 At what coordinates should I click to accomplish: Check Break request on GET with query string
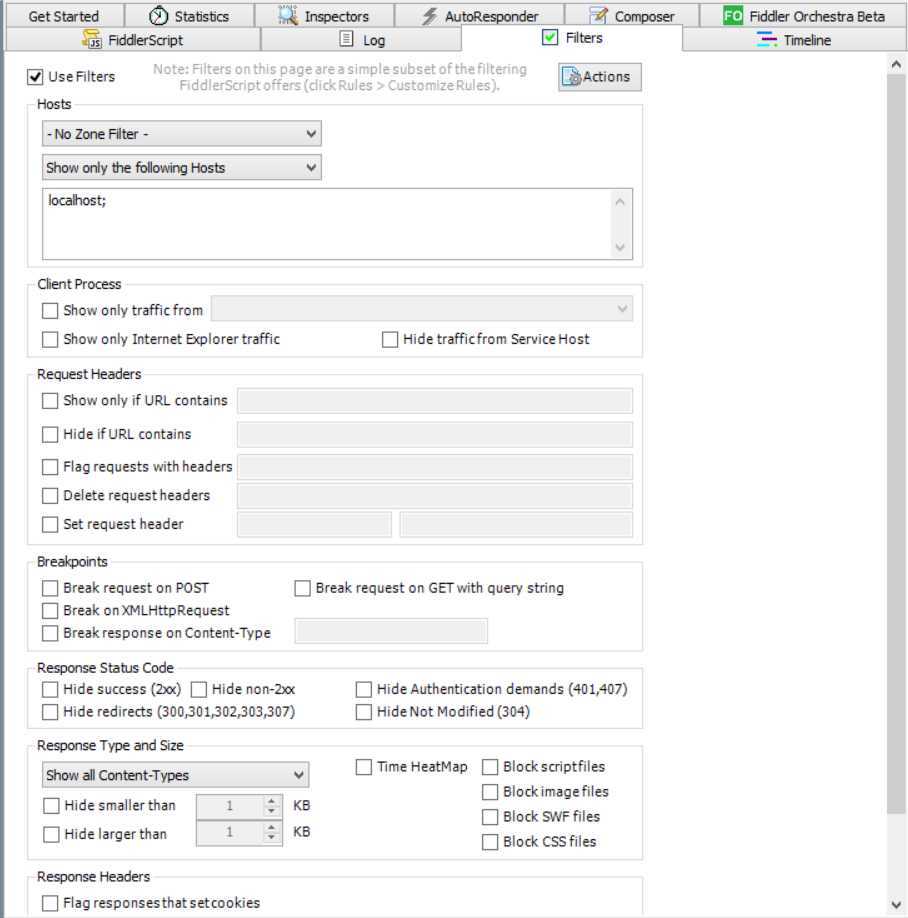point(303,588)
